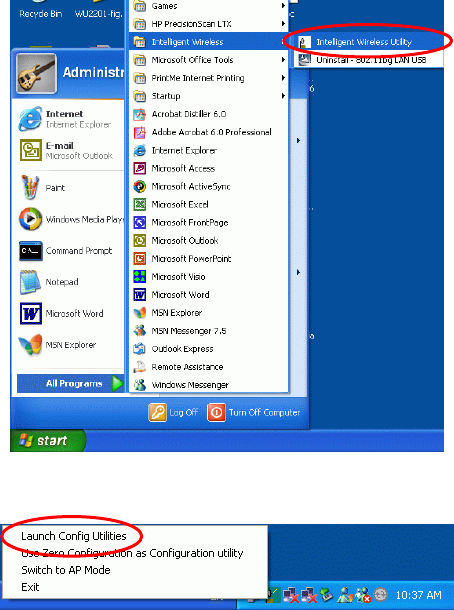This screenshot has width=454, height=610.
Task: Click the Windows start button
Action: 47,440
